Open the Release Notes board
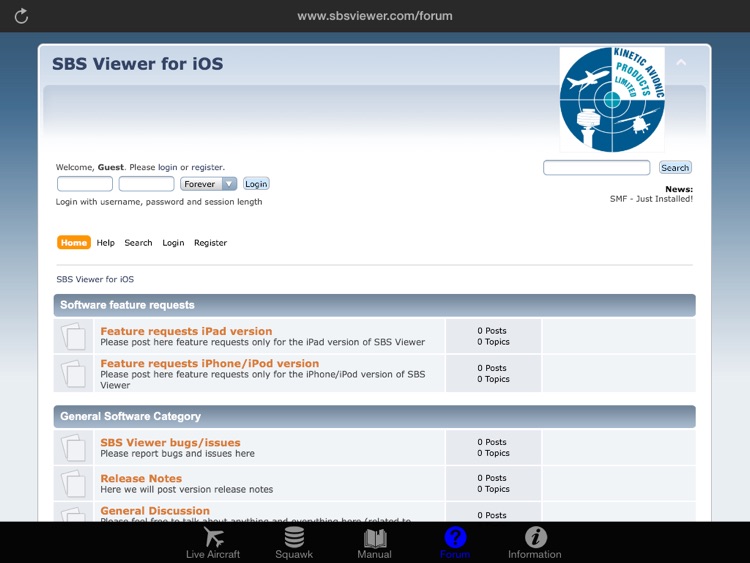The width and height of the screenshot is (750, 563). click(x=141, y=478)
